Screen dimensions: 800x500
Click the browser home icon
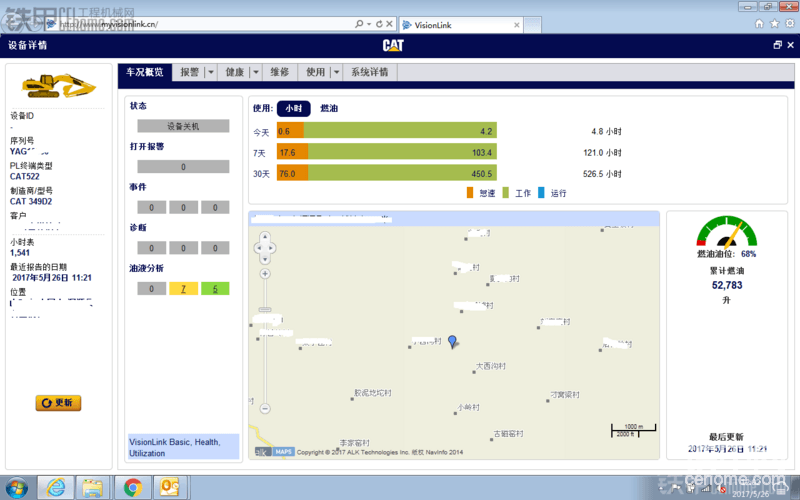[759, 23]
